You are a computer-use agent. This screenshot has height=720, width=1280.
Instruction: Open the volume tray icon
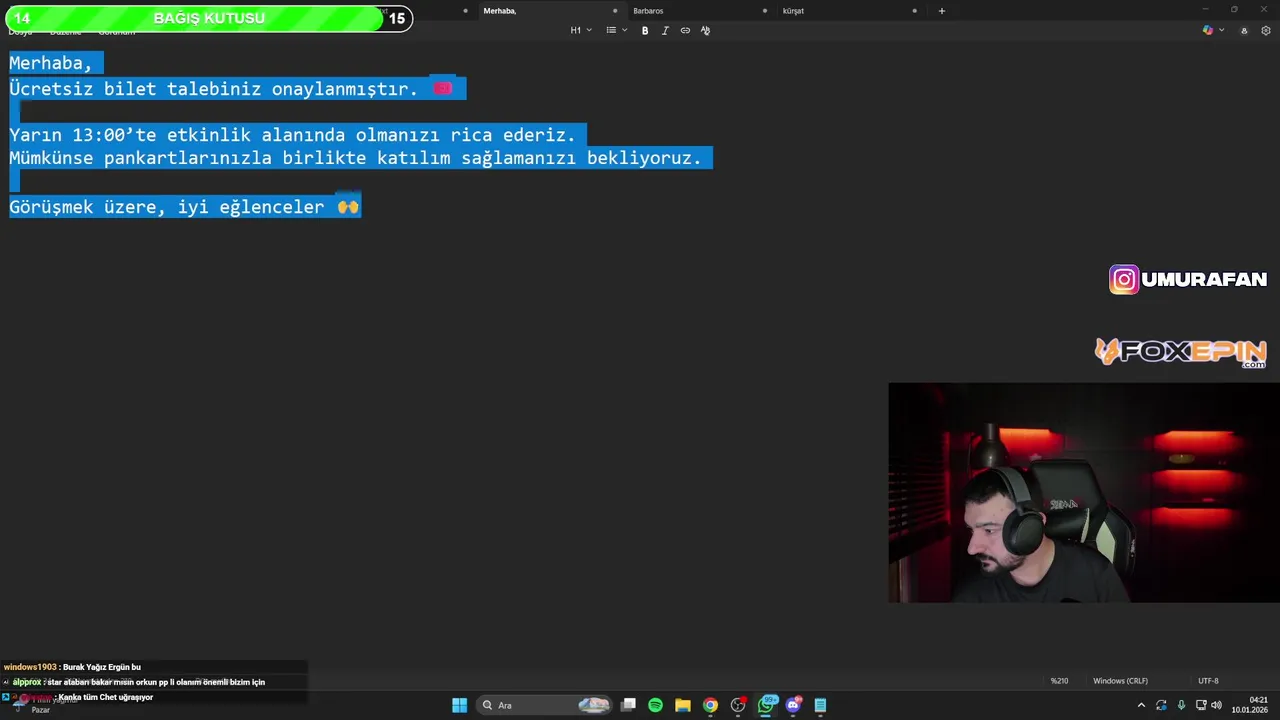click(x=1217, y=705)
